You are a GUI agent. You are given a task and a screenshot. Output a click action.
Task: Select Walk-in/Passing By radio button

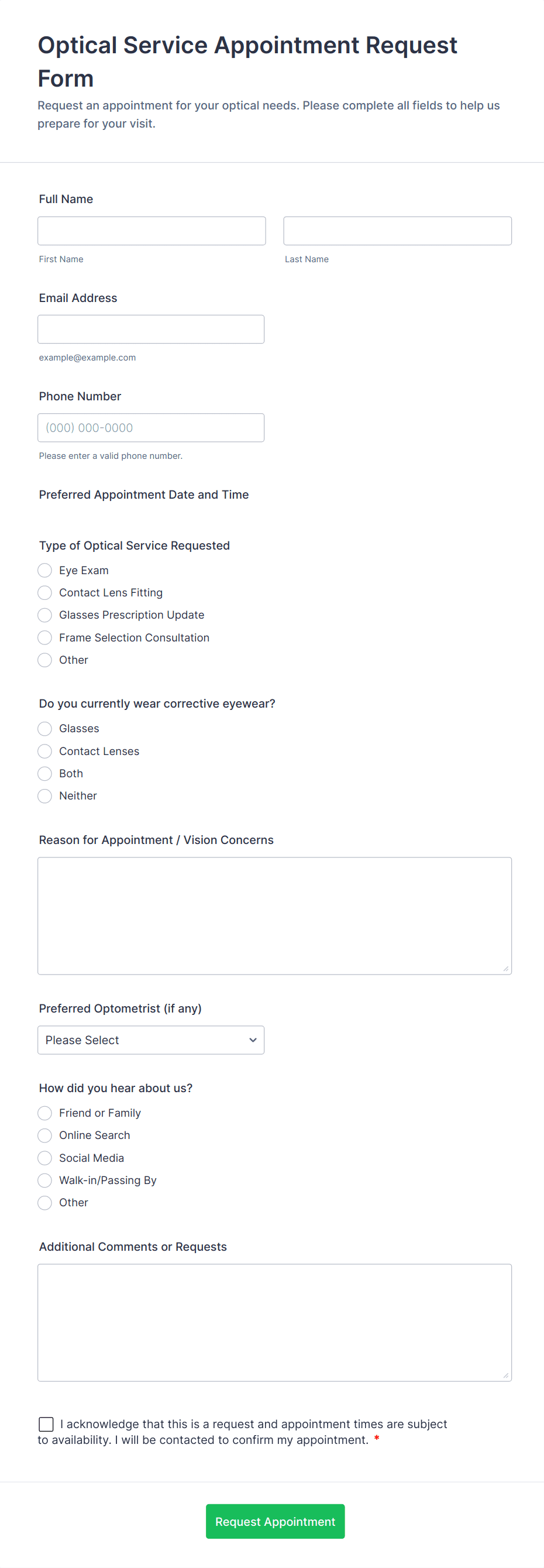coord(45,1181)
